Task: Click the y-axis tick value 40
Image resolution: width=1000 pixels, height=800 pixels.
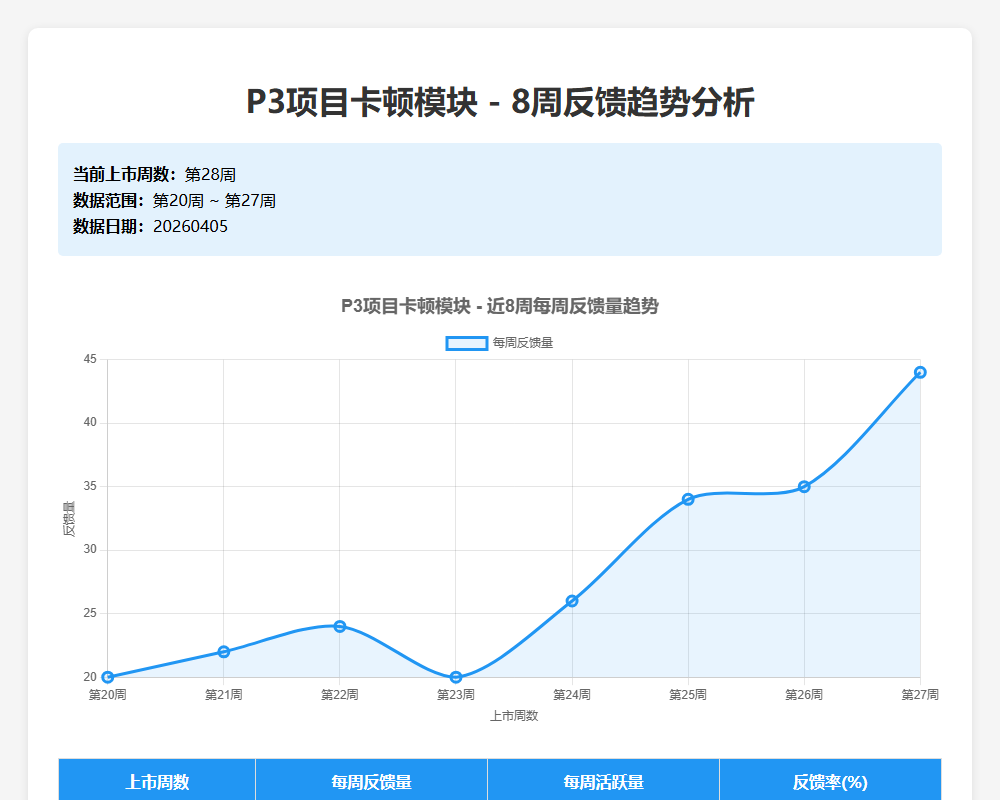Action: 90,422
